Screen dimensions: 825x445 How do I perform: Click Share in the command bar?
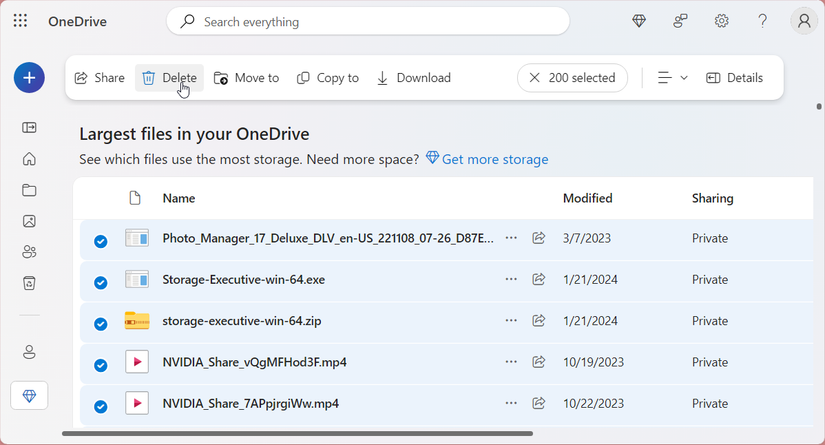click(99, 78)
